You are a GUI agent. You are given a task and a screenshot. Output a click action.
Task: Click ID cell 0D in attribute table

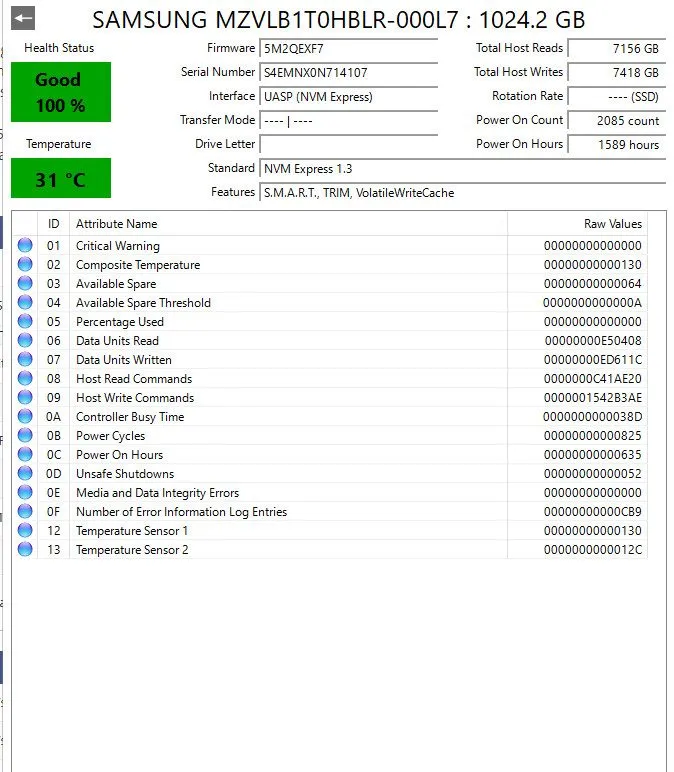point(54,474)
